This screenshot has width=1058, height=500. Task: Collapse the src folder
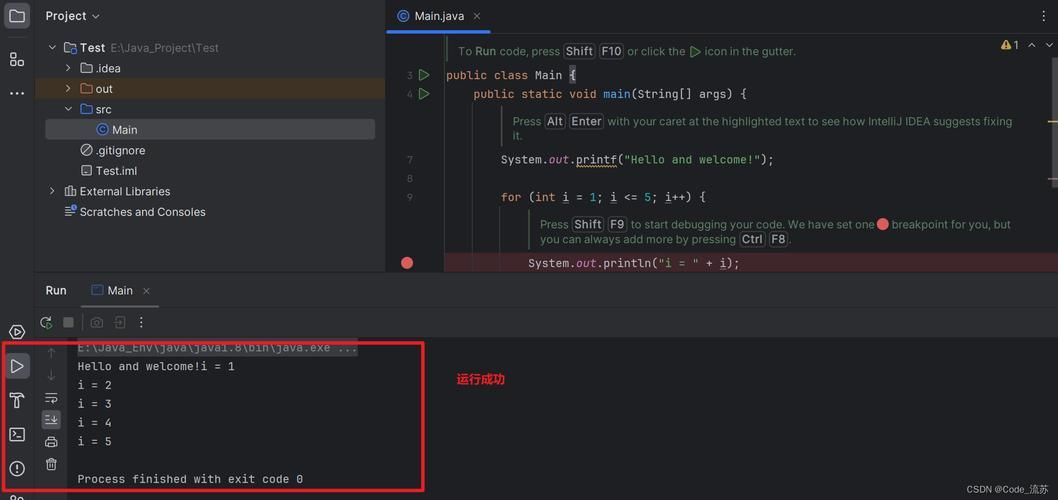[68, 109]
